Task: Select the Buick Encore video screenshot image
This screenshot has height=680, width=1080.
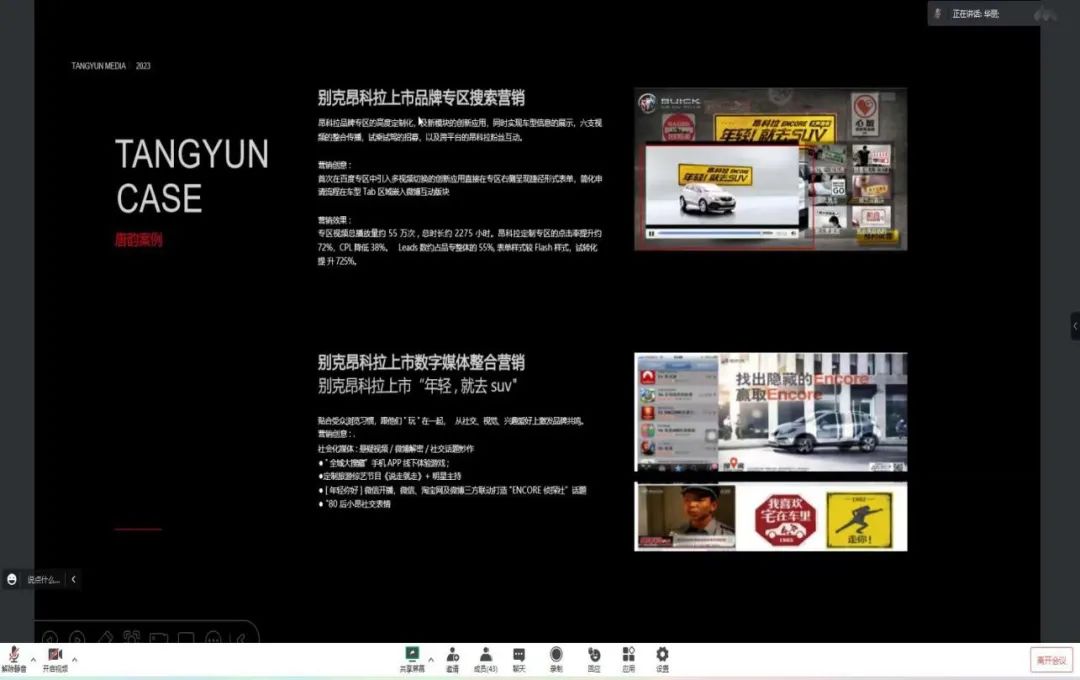Action: tap(771, 169)
